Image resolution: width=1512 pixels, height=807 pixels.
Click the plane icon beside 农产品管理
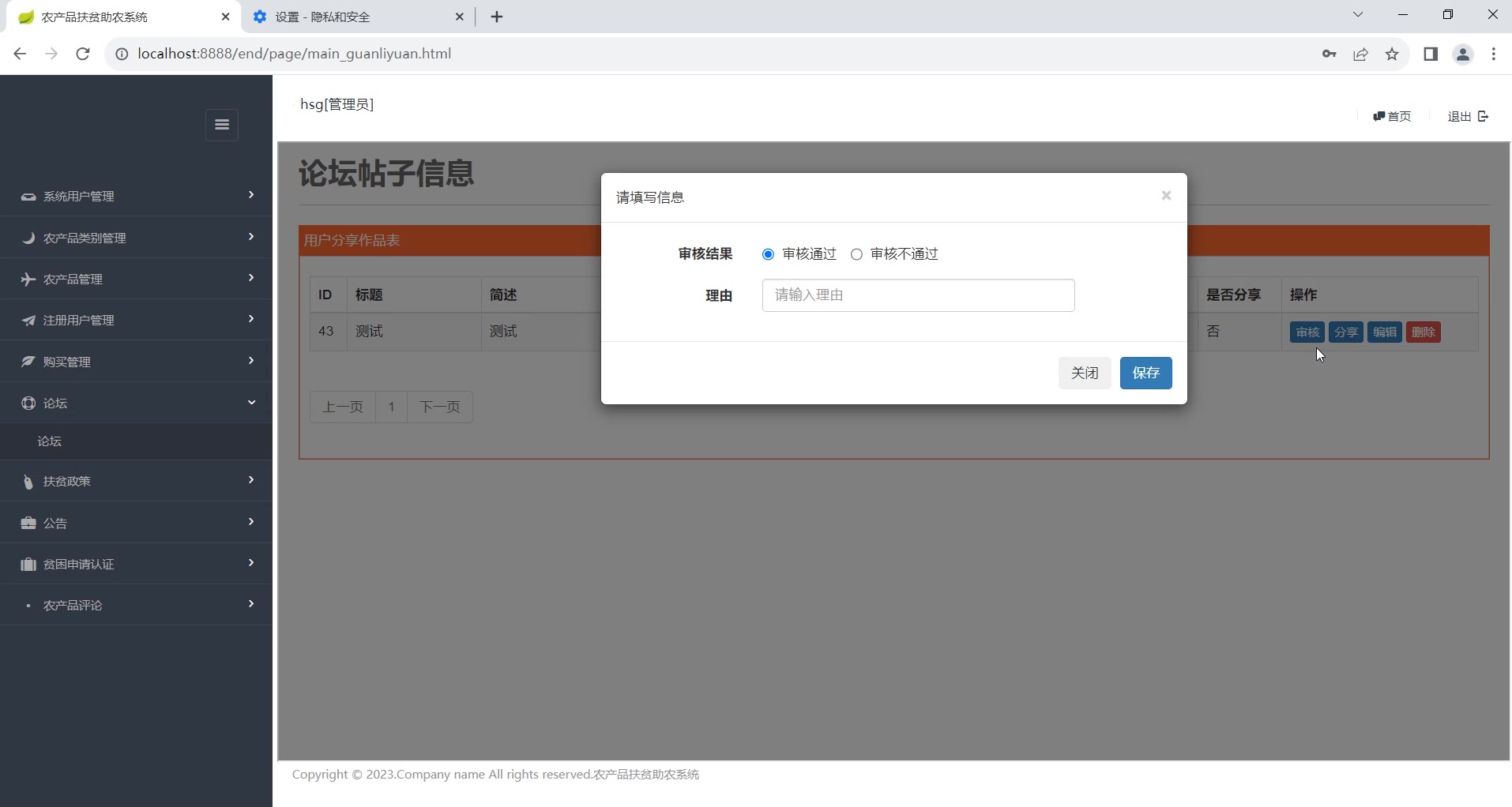coord(28,280)
